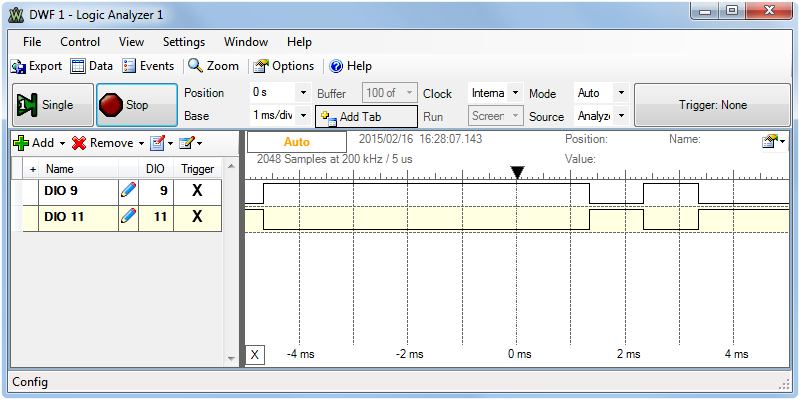Screen dimensions: 799x399
Task: Click the Add Tab button
Action: click(366, 117)
